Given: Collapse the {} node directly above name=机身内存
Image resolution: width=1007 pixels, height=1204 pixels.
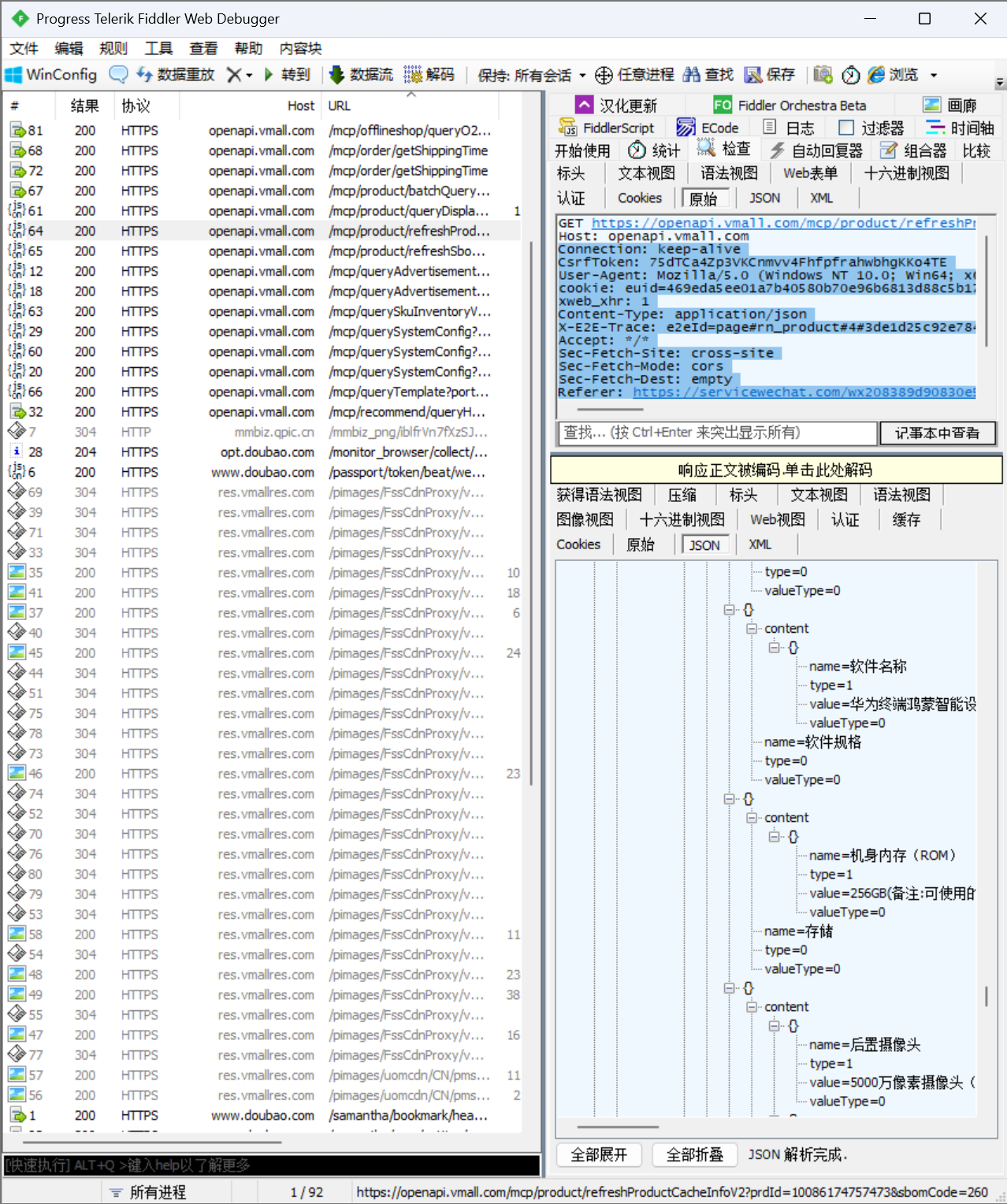Looking at the screenshot, I should [775, 837].
